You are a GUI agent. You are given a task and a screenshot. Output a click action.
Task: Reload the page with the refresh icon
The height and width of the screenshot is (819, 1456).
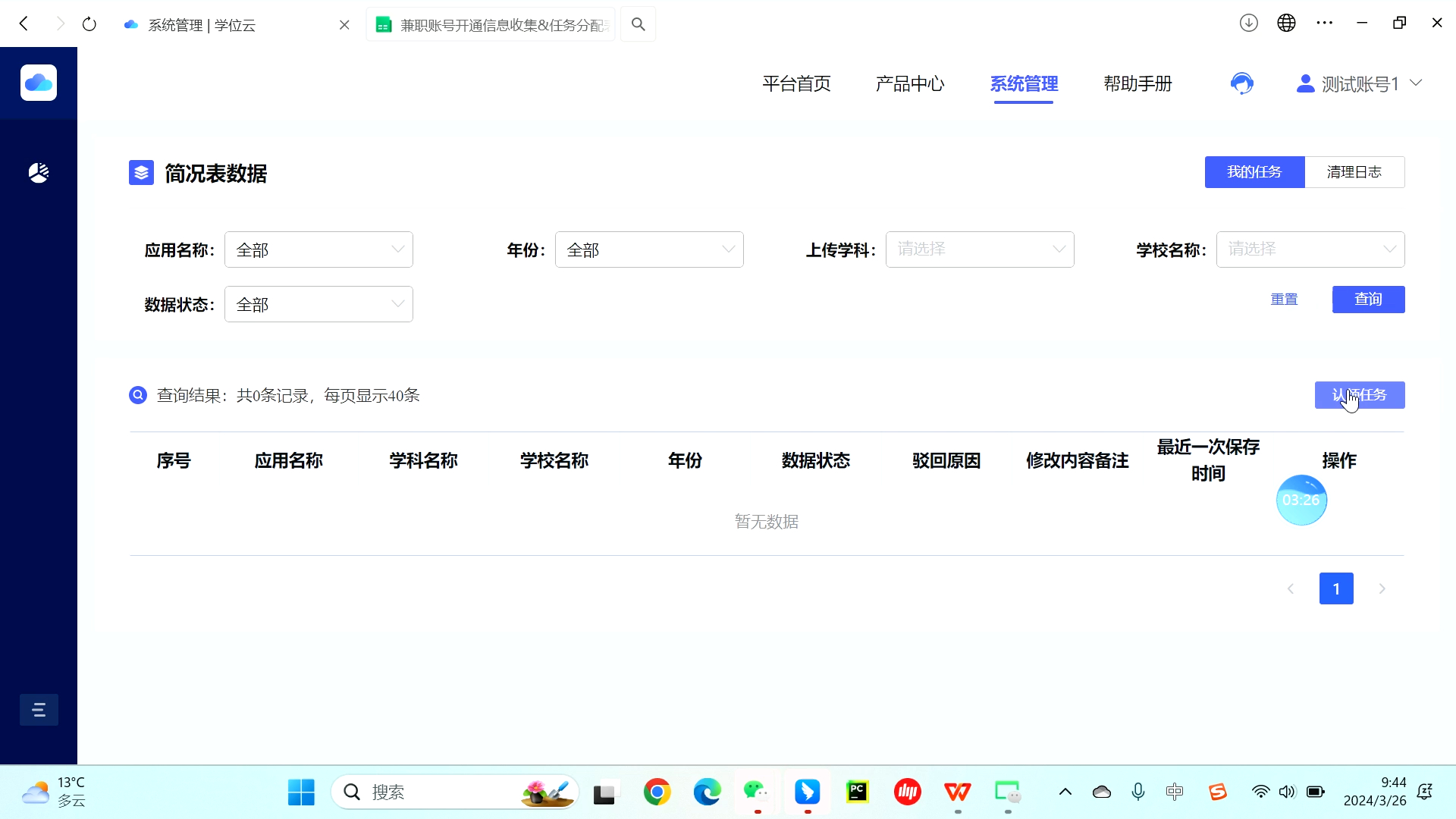(89, 24)
